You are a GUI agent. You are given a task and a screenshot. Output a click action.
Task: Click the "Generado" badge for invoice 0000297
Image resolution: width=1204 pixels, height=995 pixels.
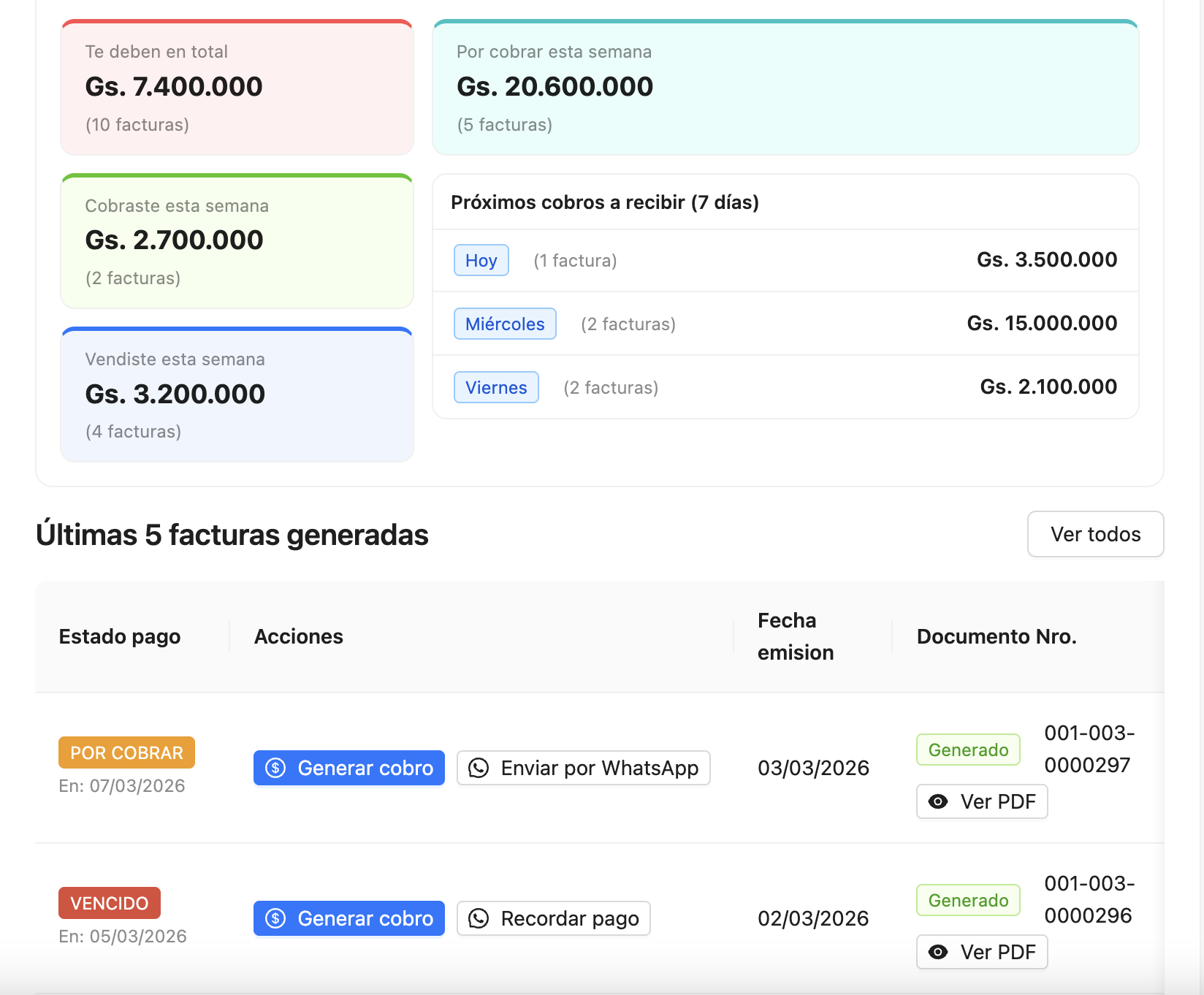tap(968, 750)
